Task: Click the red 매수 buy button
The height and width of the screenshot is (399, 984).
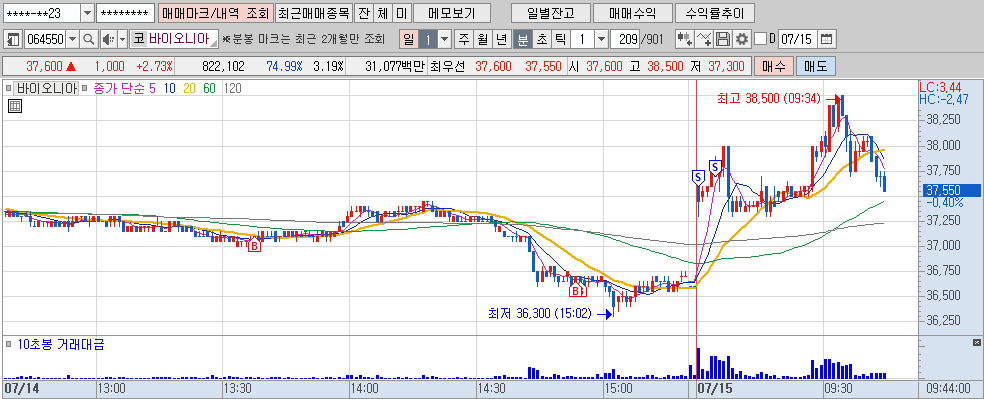Action: coord(774,66)
